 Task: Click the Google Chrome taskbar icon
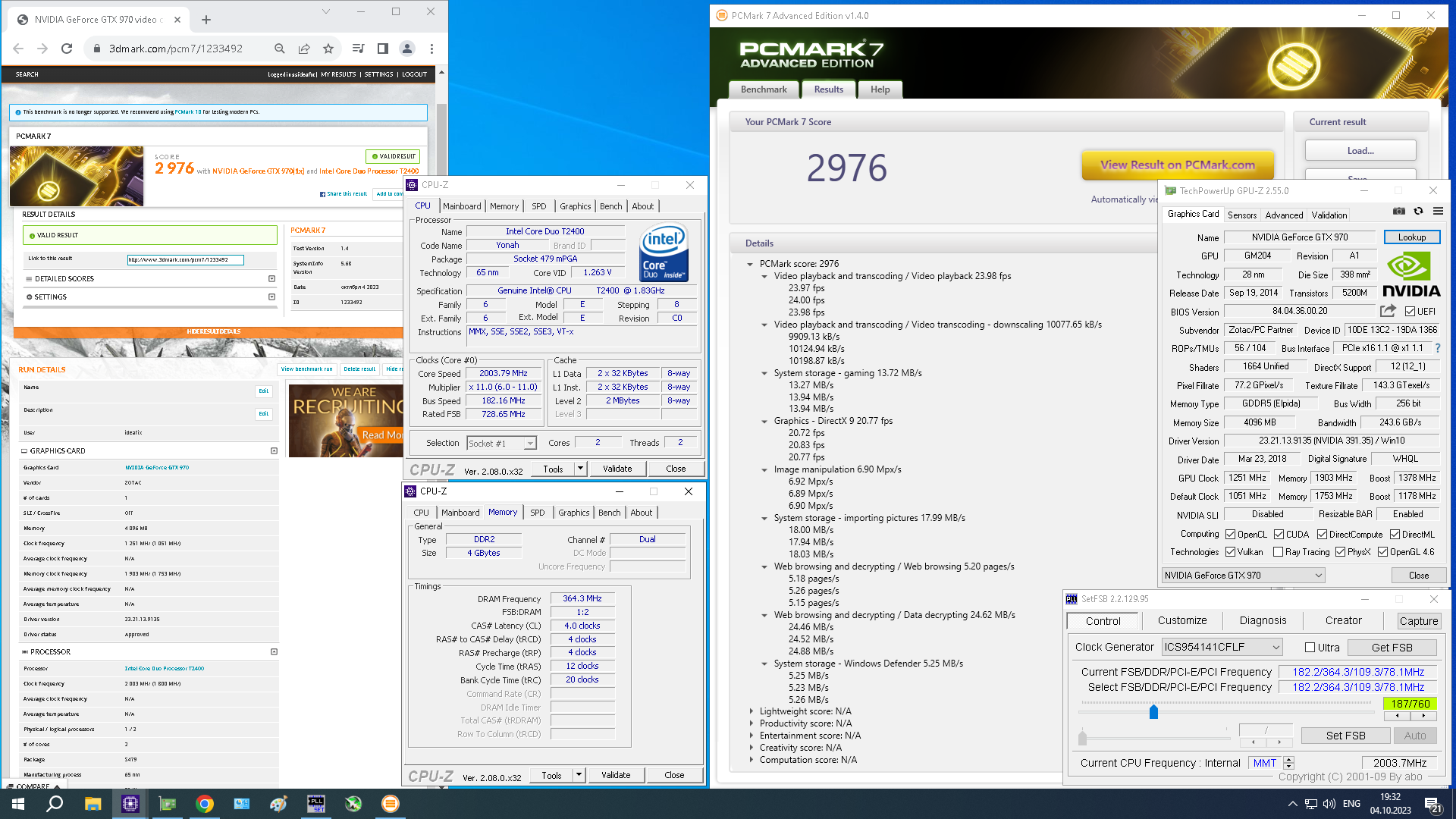[204, 804]
